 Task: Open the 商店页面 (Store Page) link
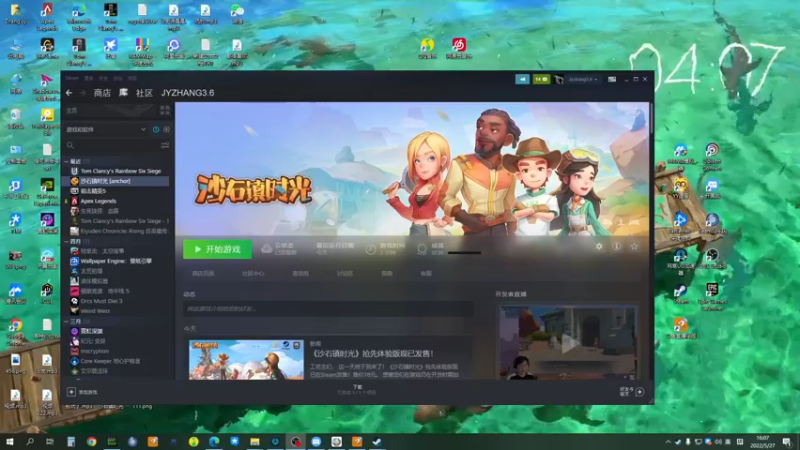[203, 273]
